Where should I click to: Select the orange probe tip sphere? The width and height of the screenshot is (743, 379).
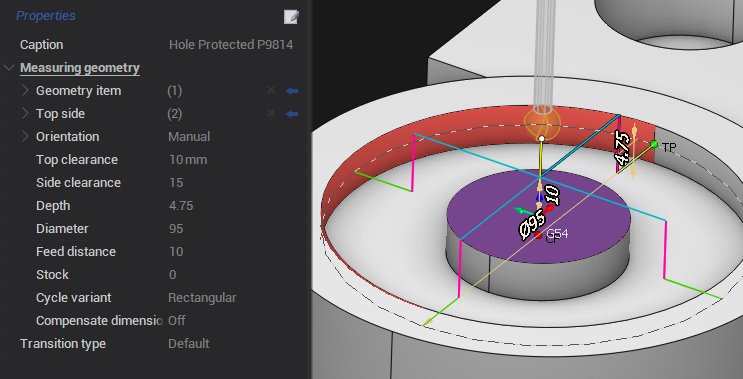[542, 123]
